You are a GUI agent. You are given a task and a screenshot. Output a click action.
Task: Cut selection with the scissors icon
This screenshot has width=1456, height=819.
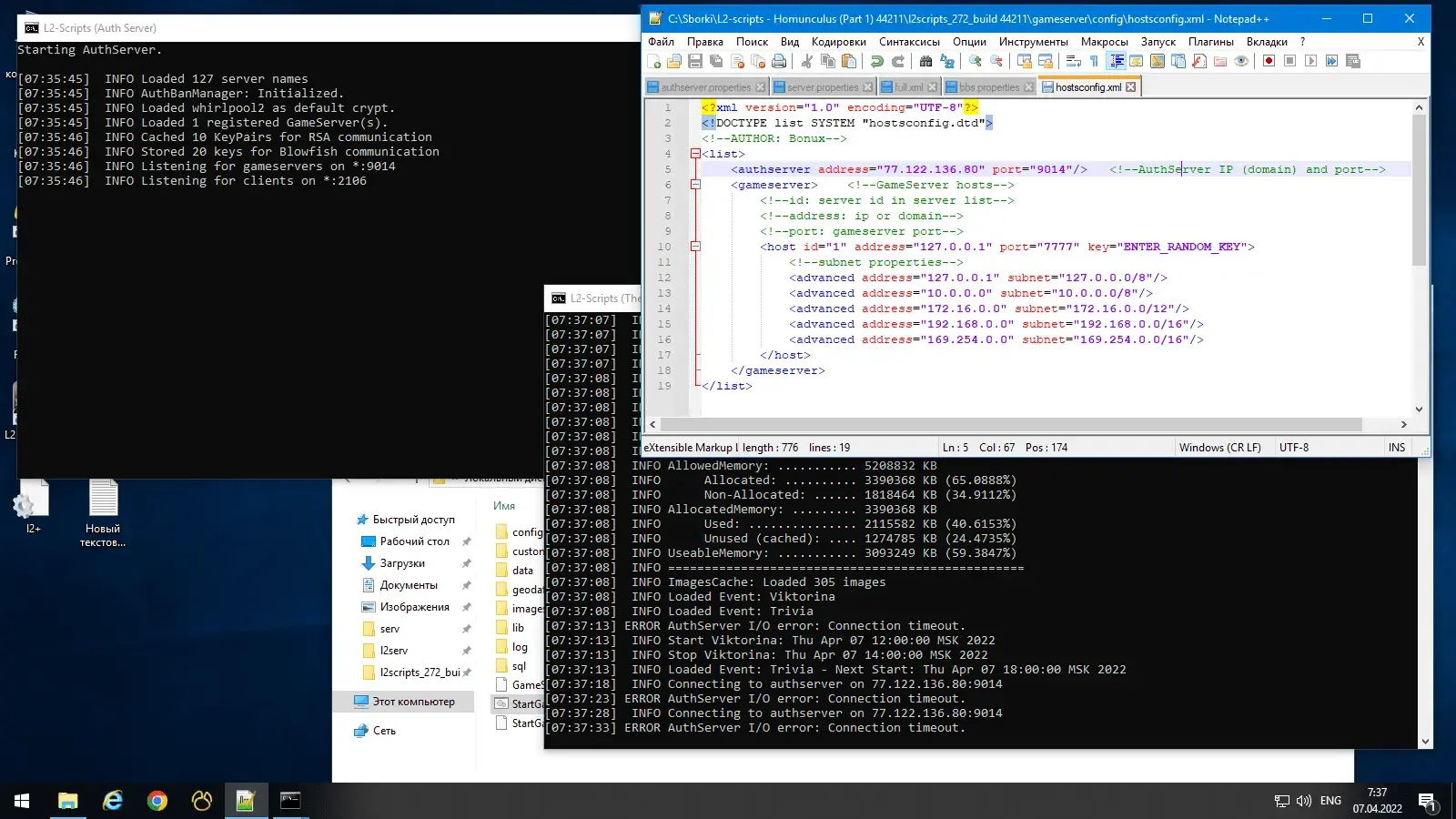tap(806, 61)
